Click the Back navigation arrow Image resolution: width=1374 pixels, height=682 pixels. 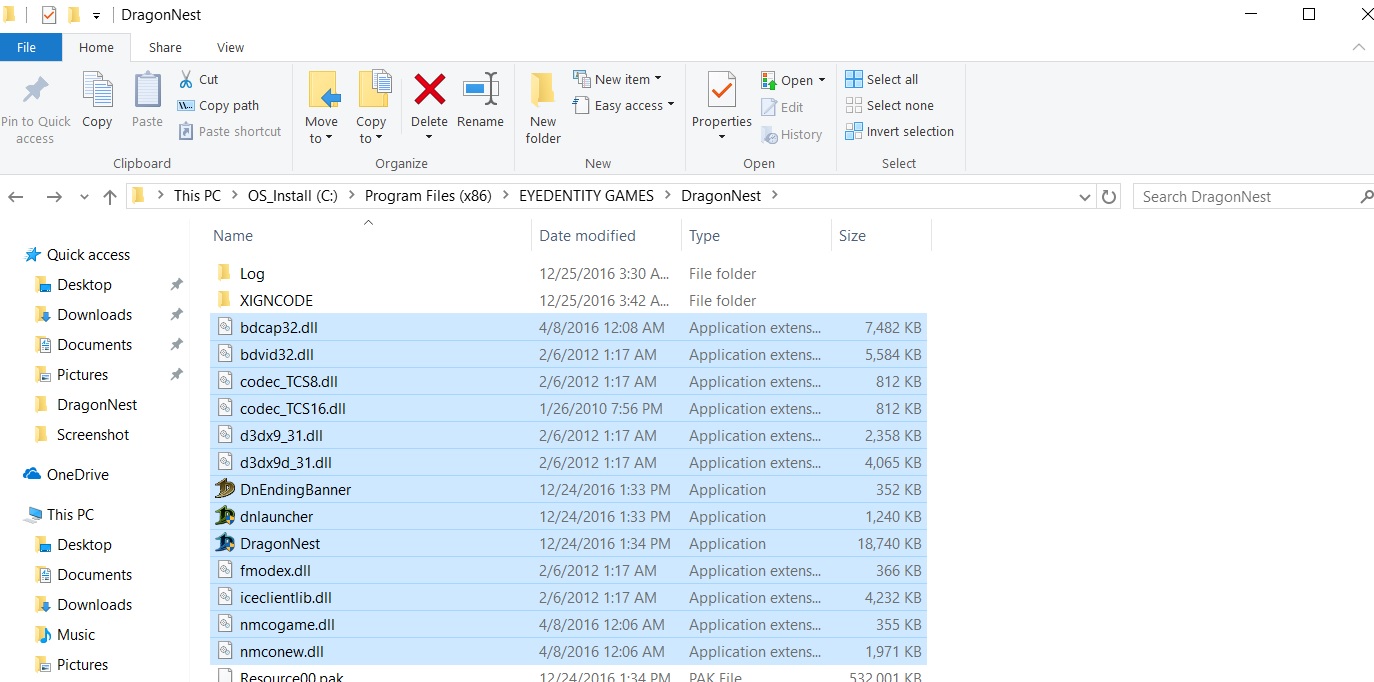tap(16, 197)
